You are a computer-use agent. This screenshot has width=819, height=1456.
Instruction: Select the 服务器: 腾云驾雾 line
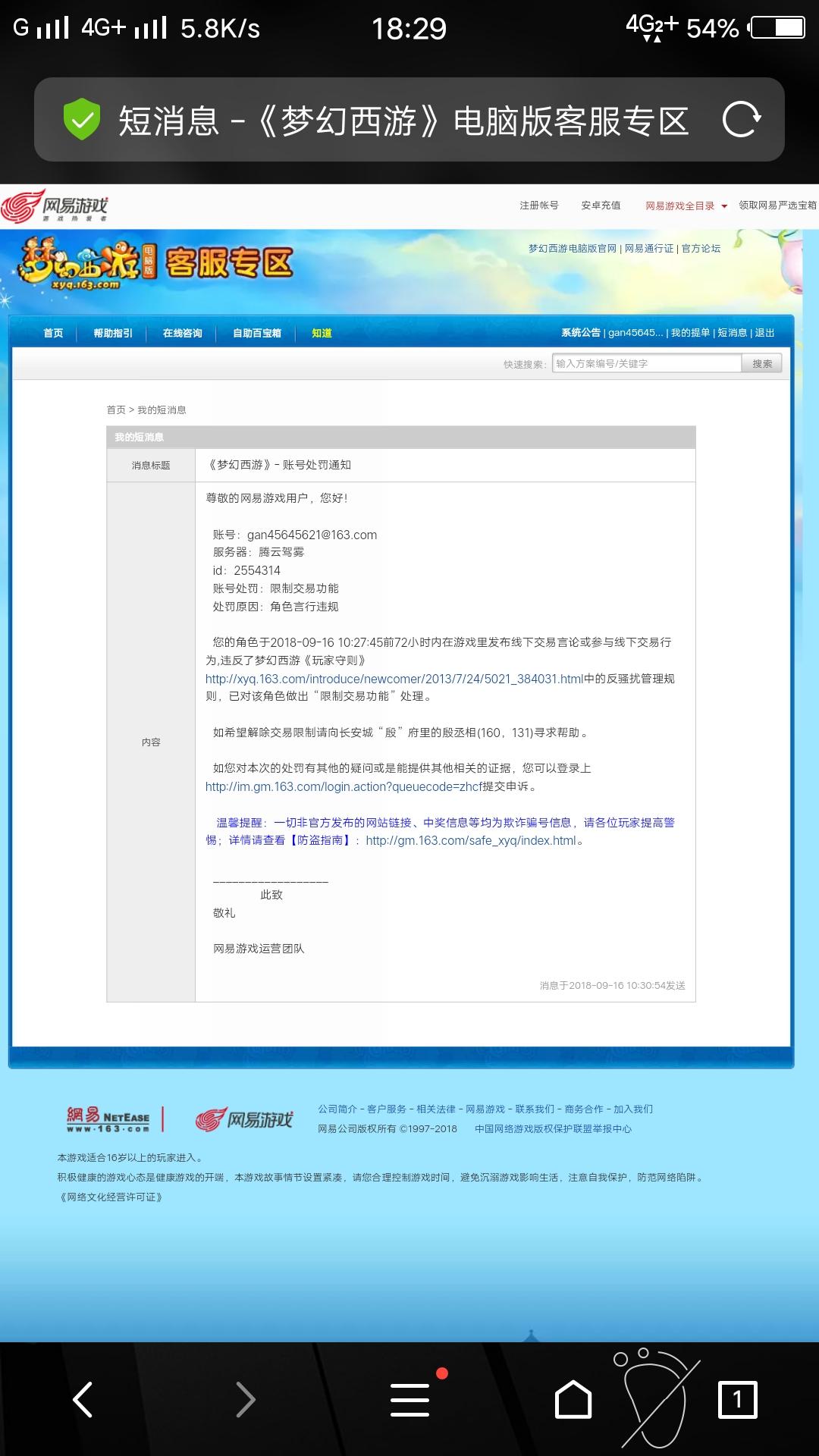[259, 552]
